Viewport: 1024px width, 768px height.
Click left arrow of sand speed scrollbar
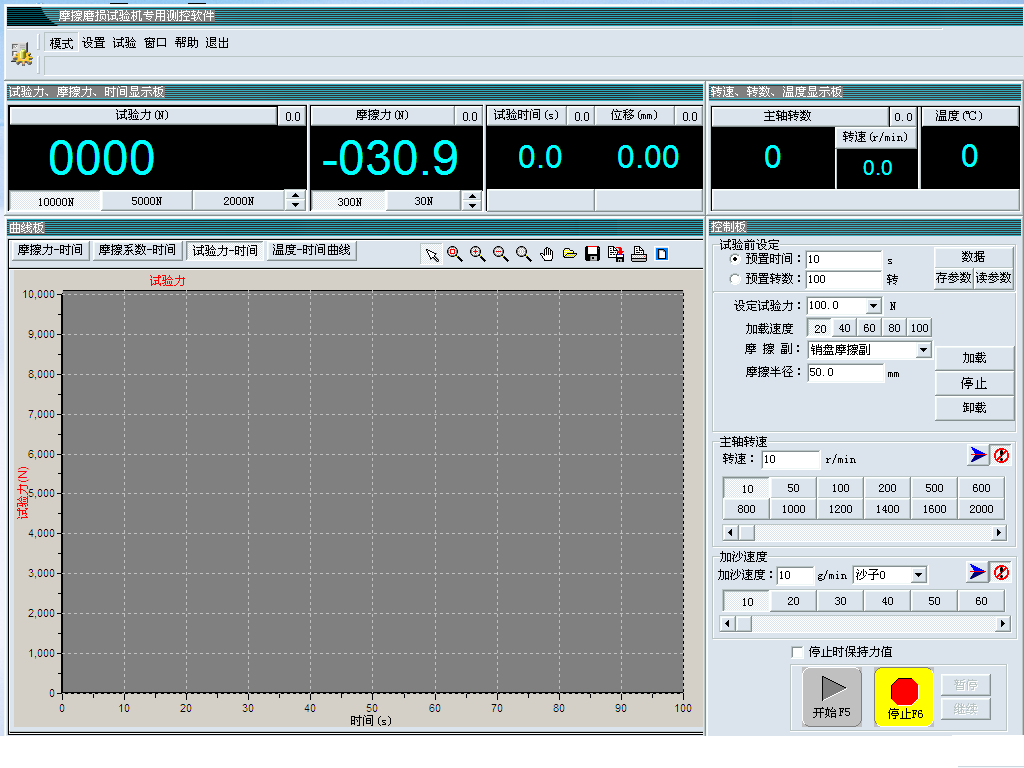tap(728, 624)
